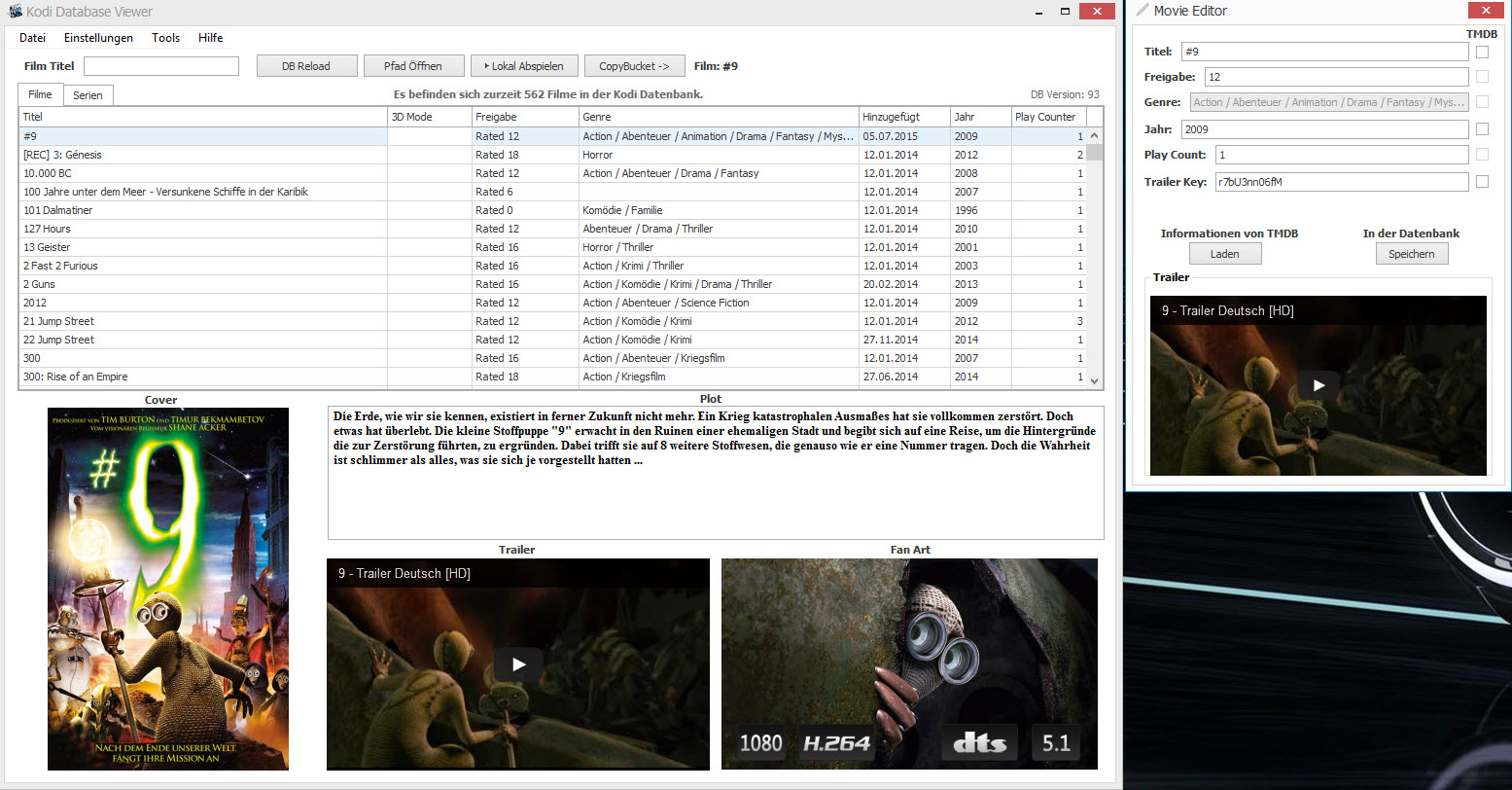This screenshot has width=1512, height=790.
Task: Click the CopyBucket button
Action: (x=634, y=66)
